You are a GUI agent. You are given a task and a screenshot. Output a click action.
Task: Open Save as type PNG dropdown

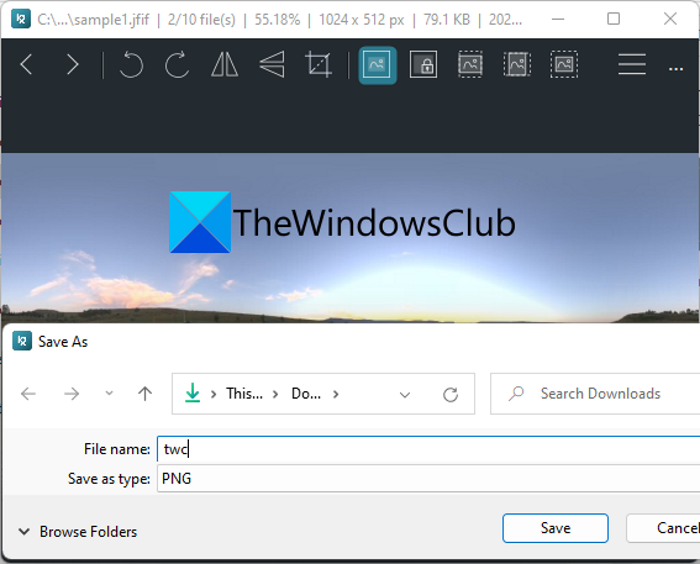(429, 478)
